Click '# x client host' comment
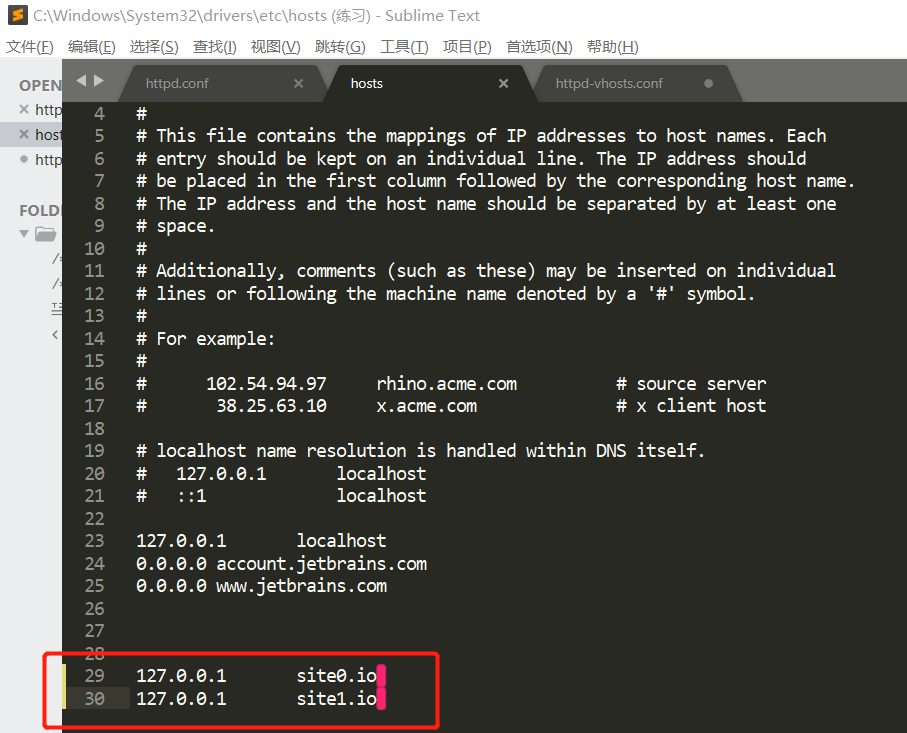Viewport: 907px width, 733px height. pyautogui.click(x=691, y=406)
